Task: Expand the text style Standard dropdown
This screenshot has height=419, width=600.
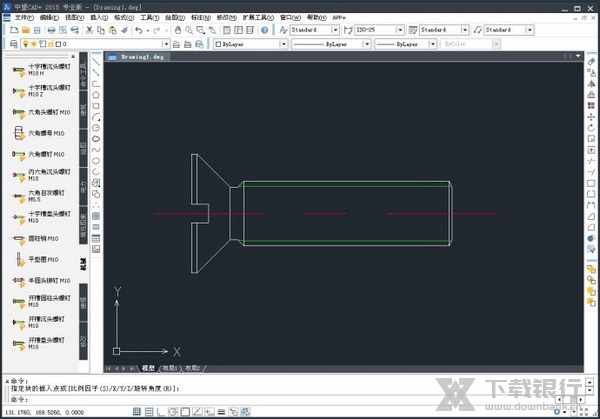Action: pos(335,30)
